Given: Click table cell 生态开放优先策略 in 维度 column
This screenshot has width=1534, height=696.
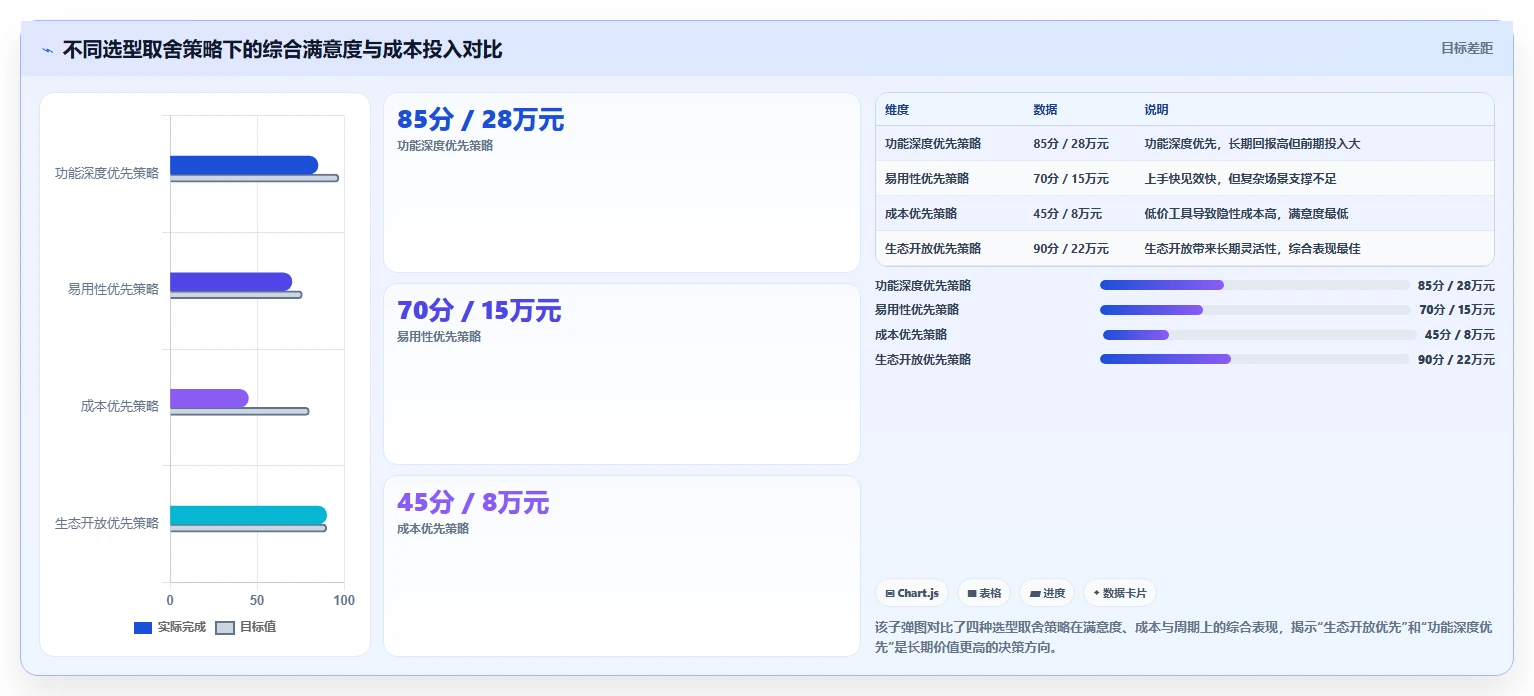Looking at the screenshot, I should coord(933,249).
